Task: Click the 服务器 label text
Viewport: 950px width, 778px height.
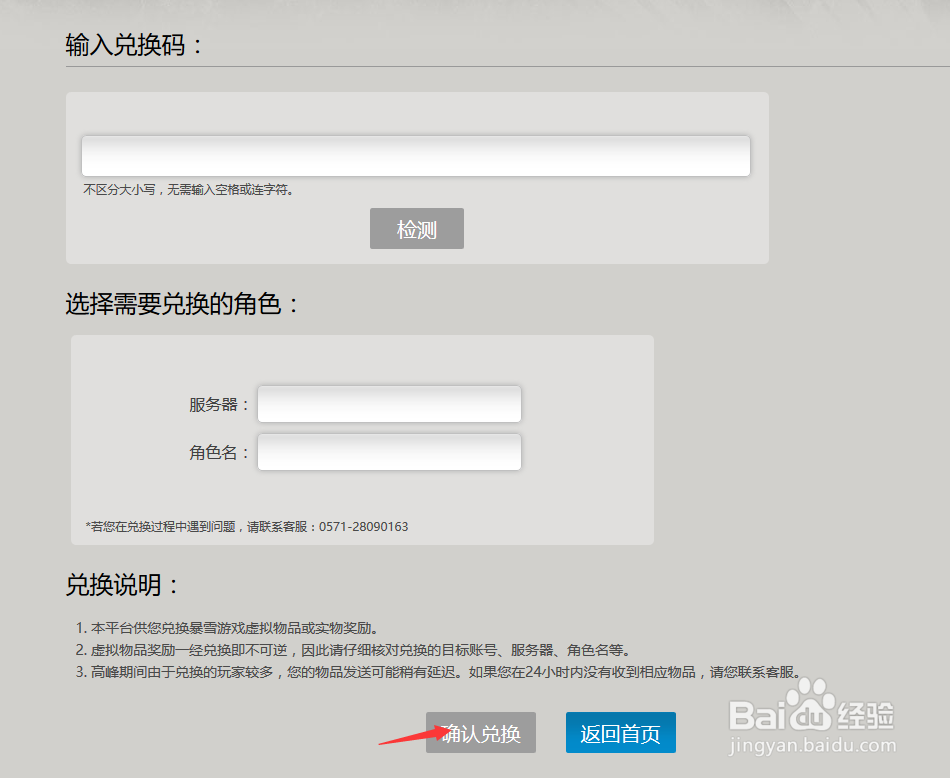Action: (219, 404)
